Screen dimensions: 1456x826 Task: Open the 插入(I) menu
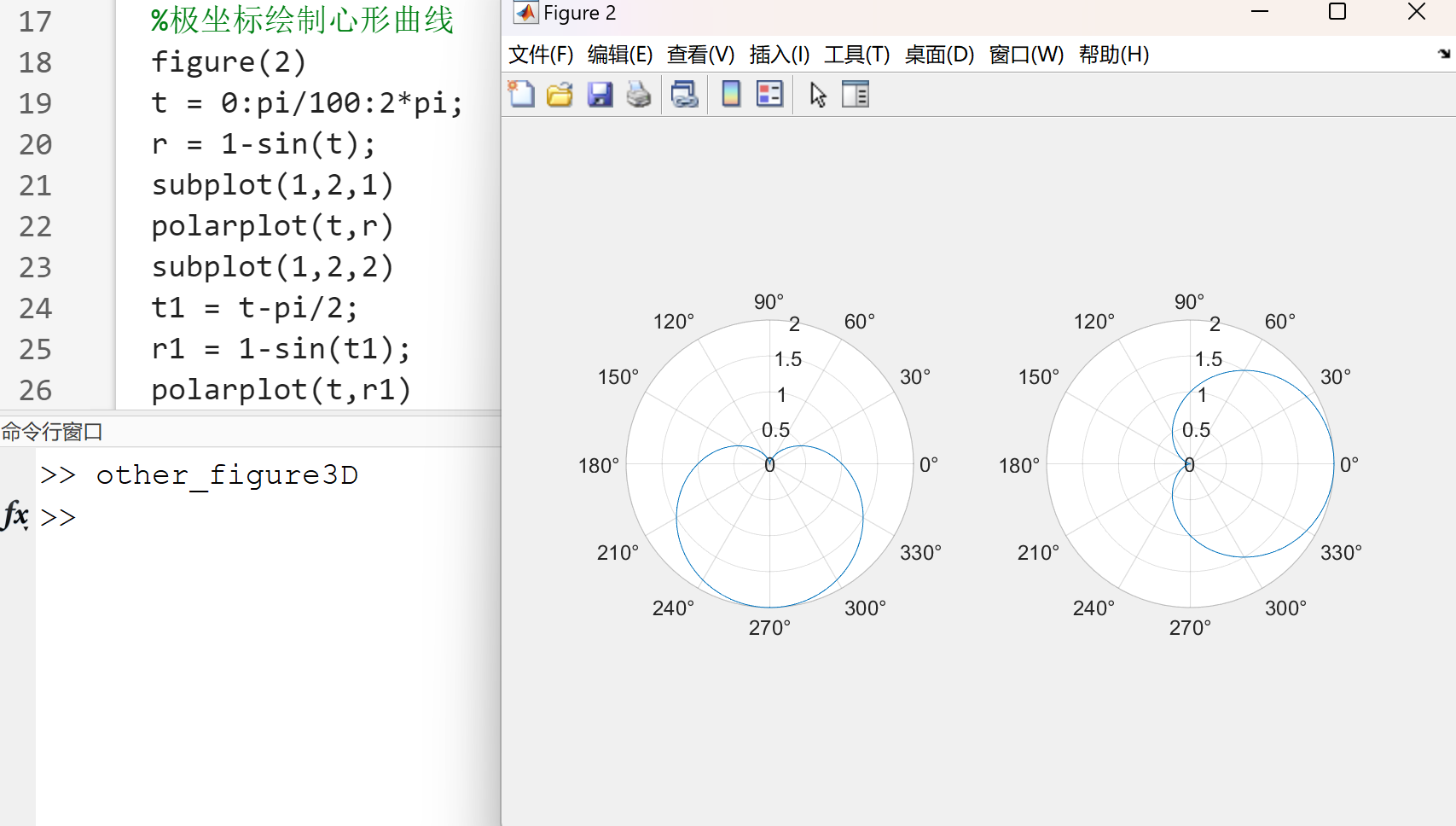tap(780, 55)
